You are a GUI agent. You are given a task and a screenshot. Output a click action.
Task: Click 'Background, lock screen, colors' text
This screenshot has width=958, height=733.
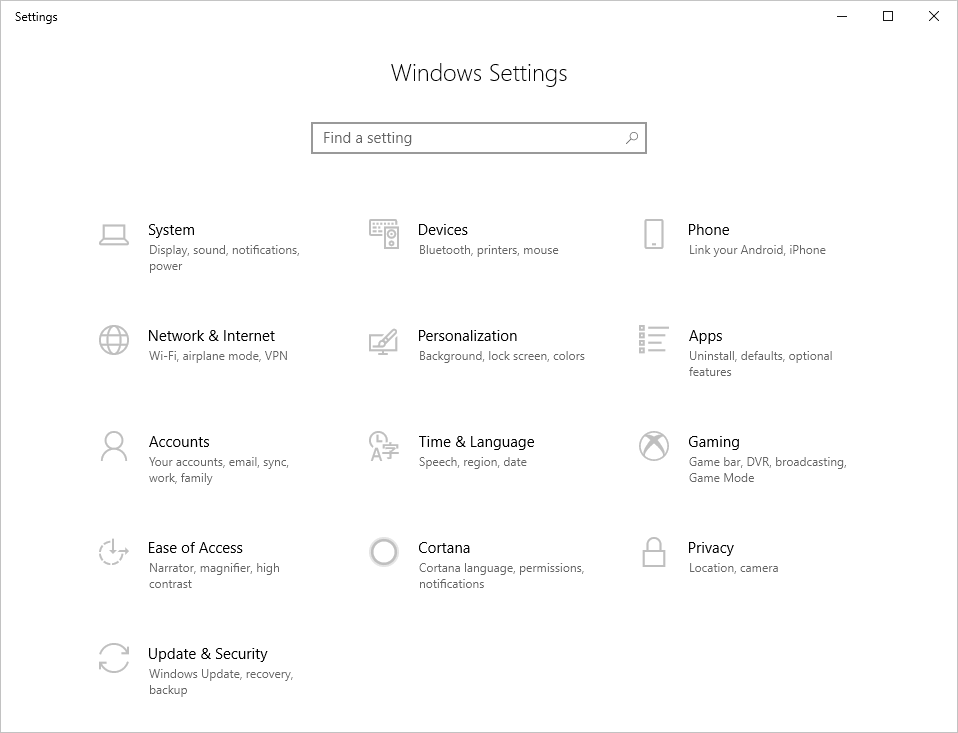point(502,356)
